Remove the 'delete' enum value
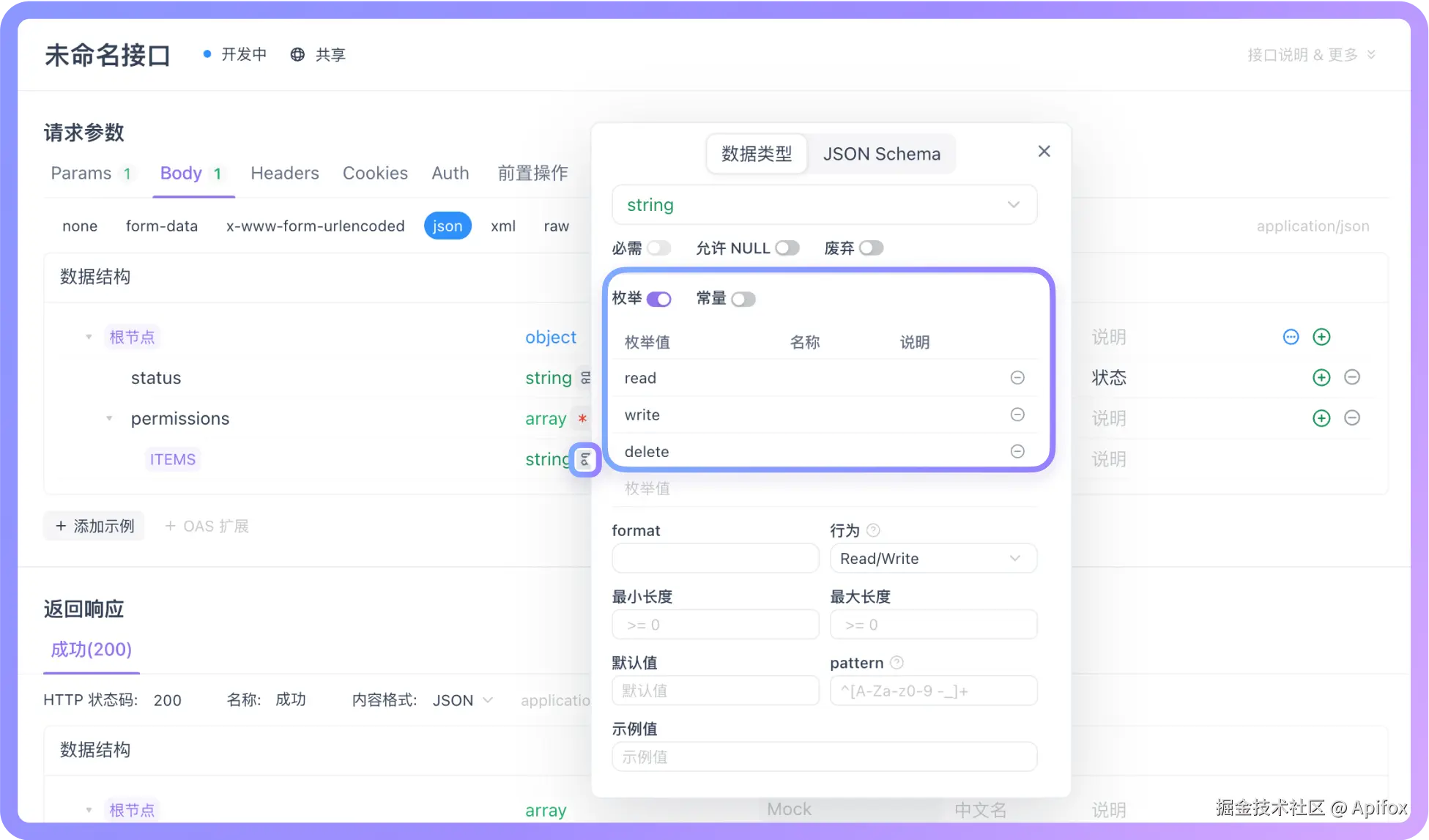This screenshot has height=840, width=1429. (1017, 451)
